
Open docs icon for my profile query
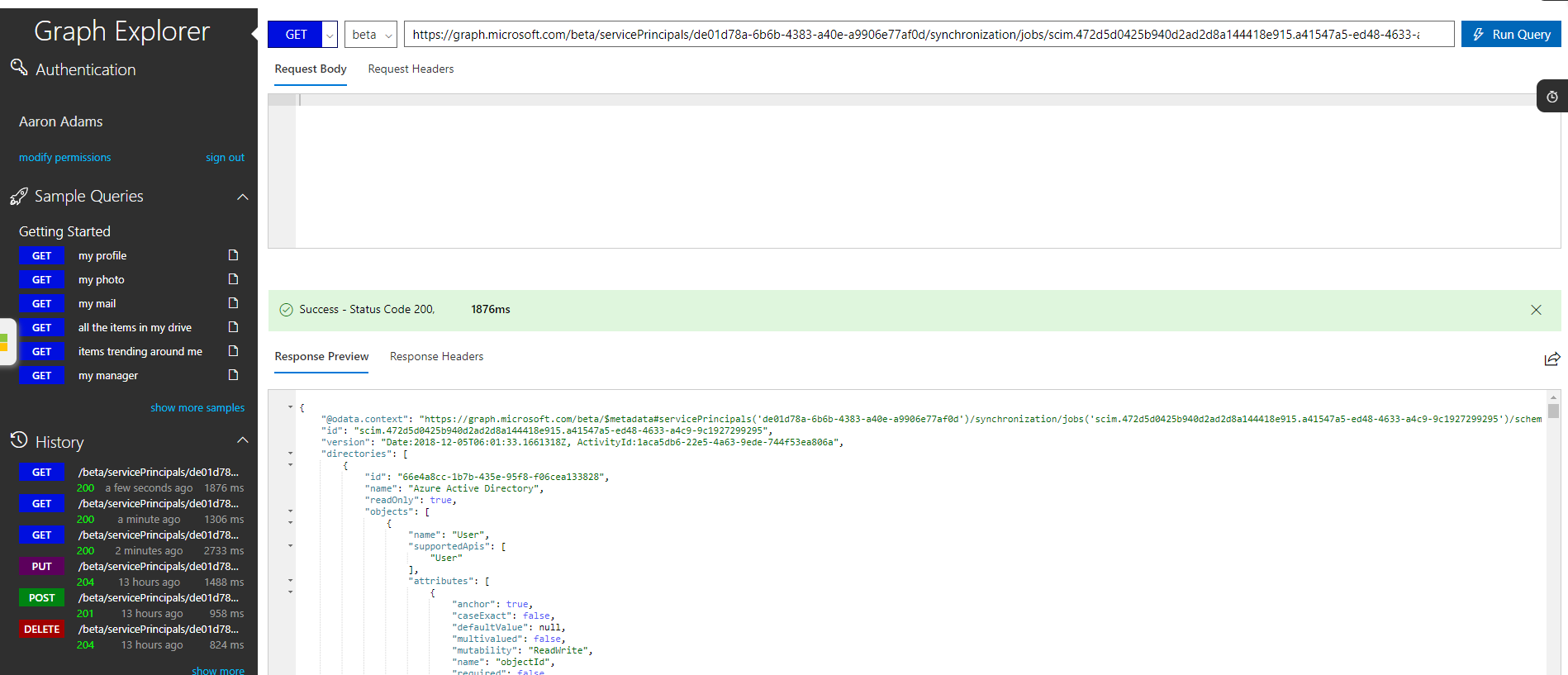click(x=233, y=255)
